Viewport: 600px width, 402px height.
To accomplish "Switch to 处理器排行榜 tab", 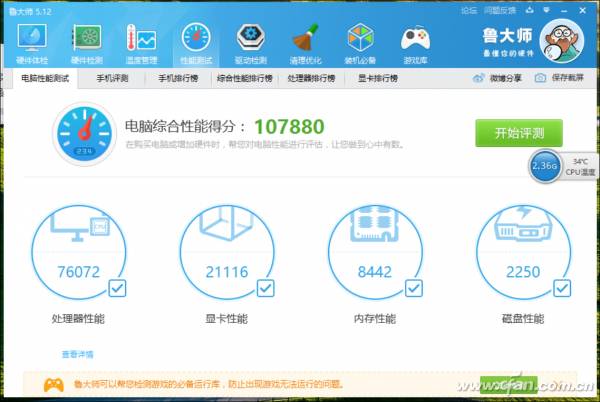I will click(311, 78).
